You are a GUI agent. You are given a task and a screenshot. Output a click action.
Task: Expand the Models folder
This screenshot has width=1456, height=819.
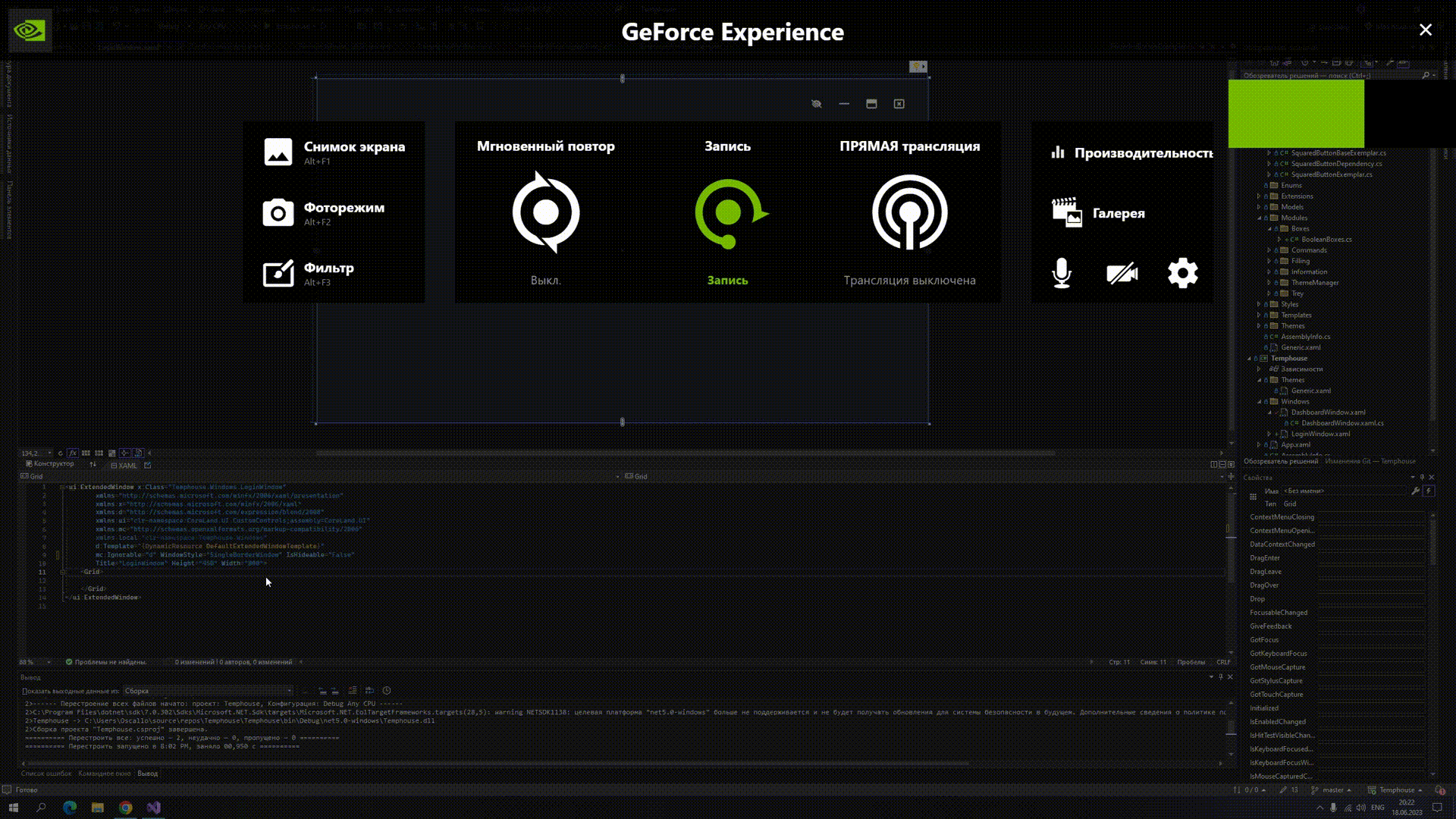1260,207
